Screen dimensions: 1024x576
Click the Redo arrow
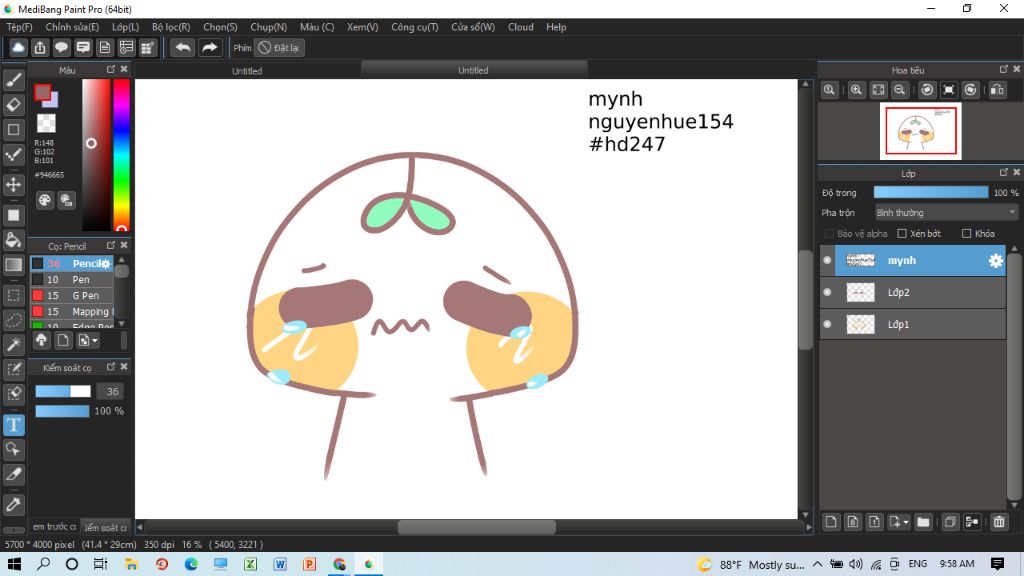coord(210,48)
